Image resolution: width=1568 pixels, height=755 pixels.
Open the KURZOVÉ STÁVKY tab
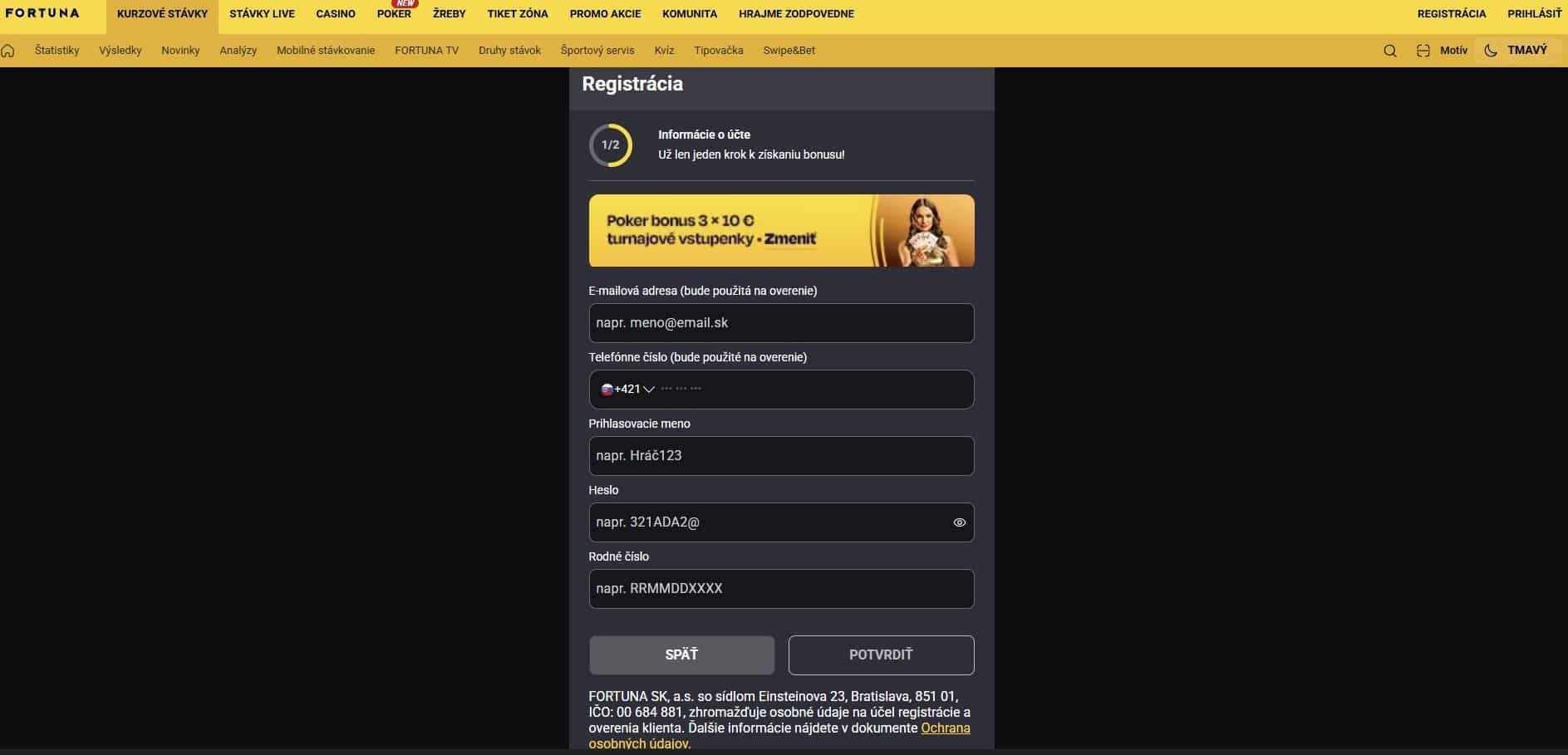(162, 14)
